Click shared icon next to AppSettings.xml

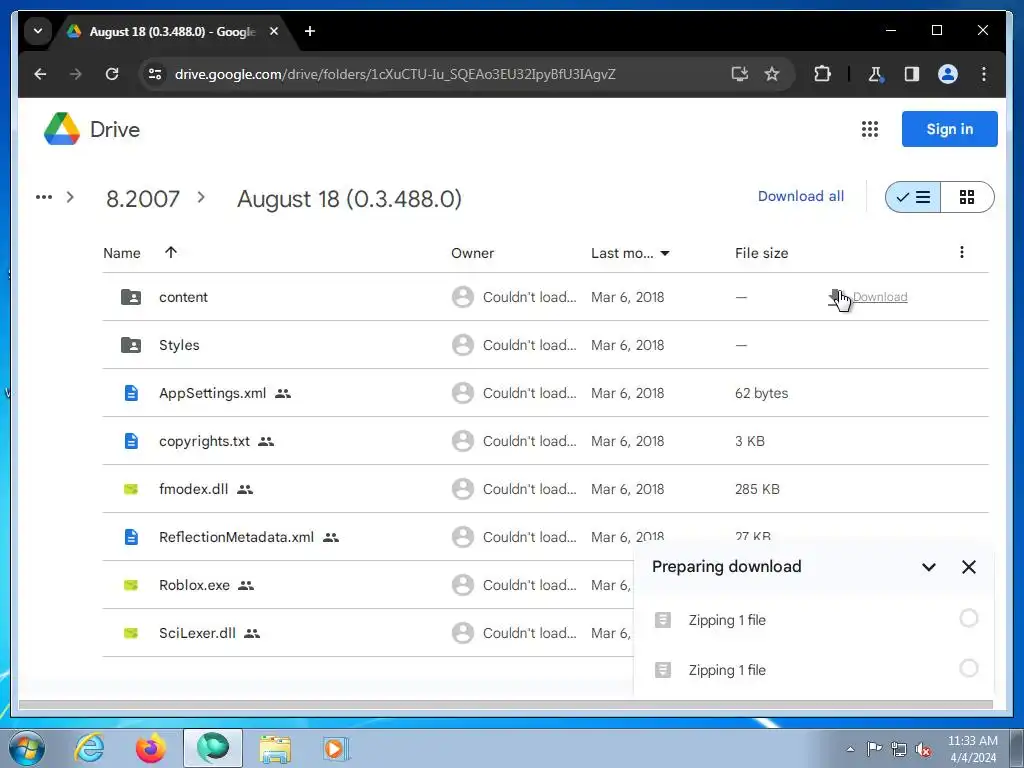[283, 393]
